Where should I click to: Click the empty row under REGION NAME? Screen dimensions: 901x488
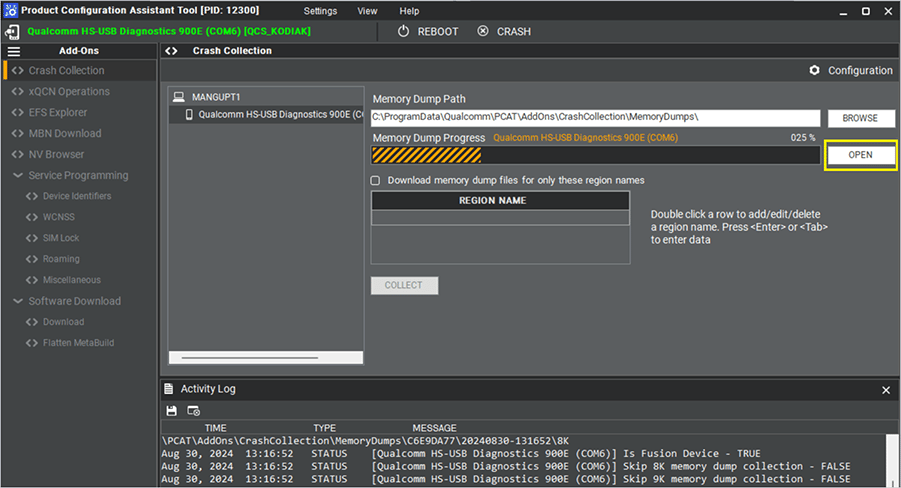tap(500, 217)
